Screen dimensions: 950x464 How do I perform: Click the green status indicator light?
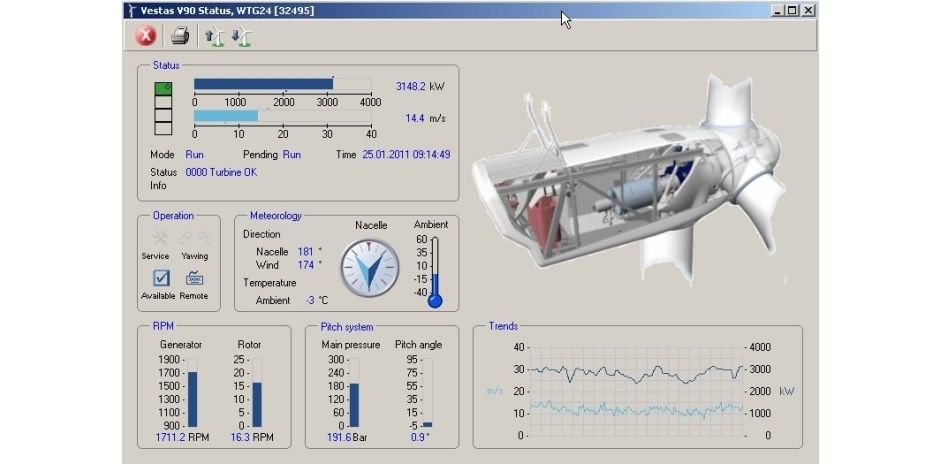163,90
